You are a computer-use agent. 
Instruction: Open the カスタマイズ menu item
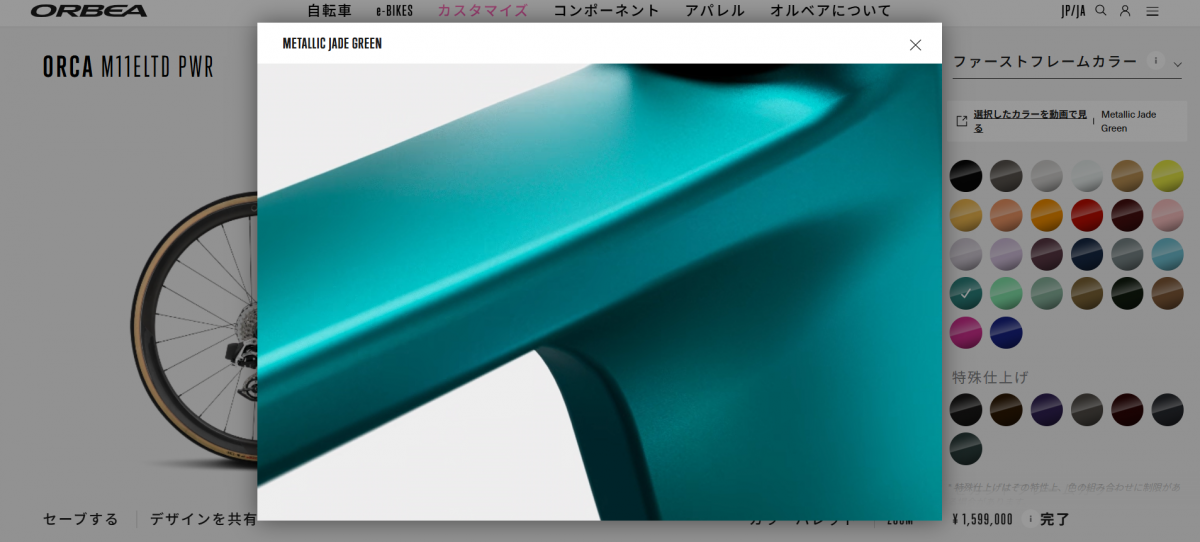pos(482,11)
